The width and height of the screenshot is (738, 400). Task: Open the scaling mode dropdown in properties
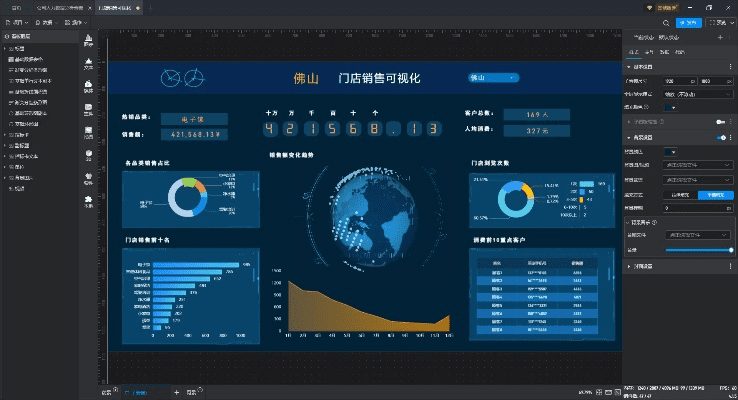[x=698, y=94]
